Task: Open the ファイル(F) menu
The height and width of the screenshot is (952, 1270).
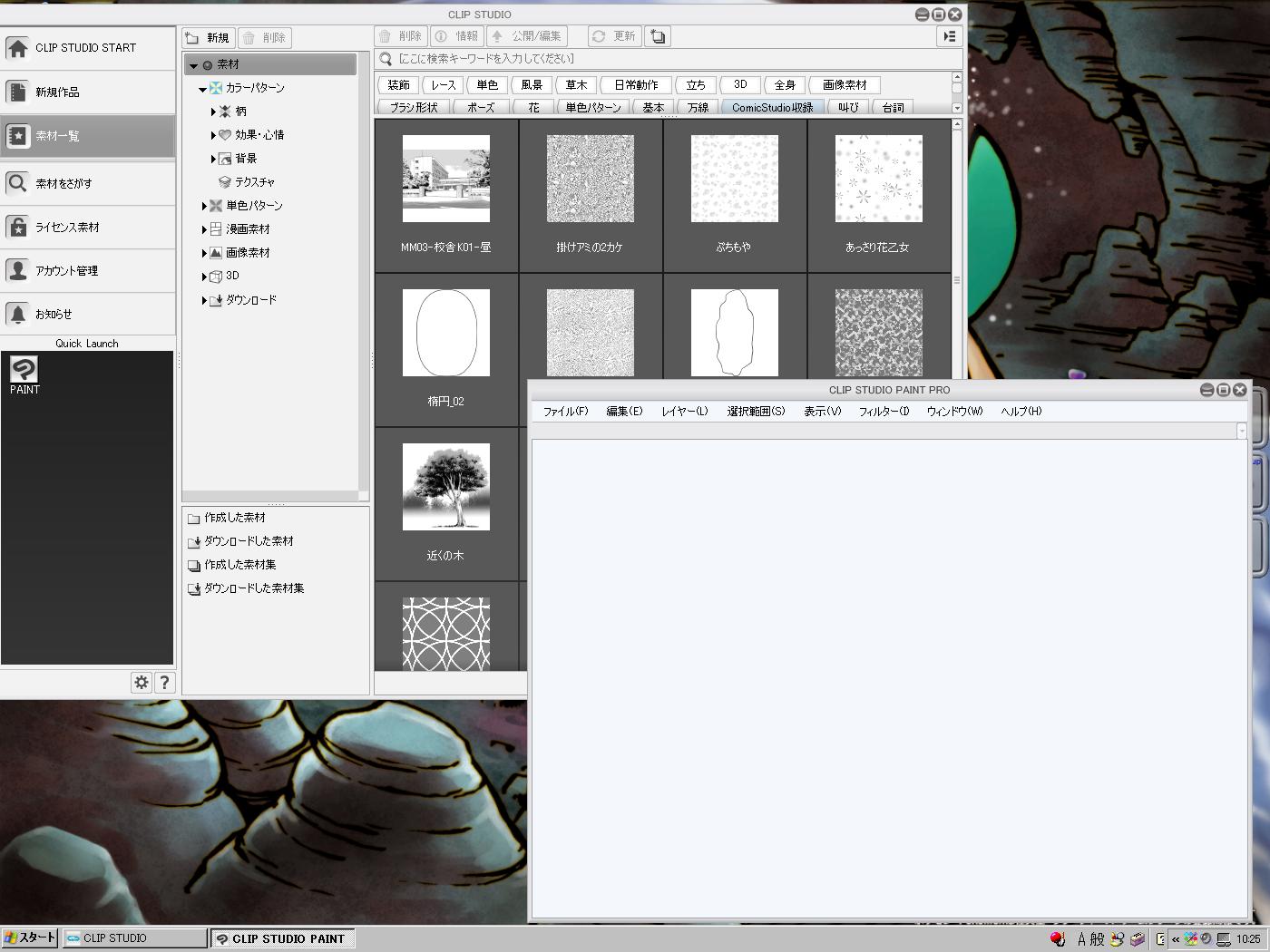Action: pos(565,412)
